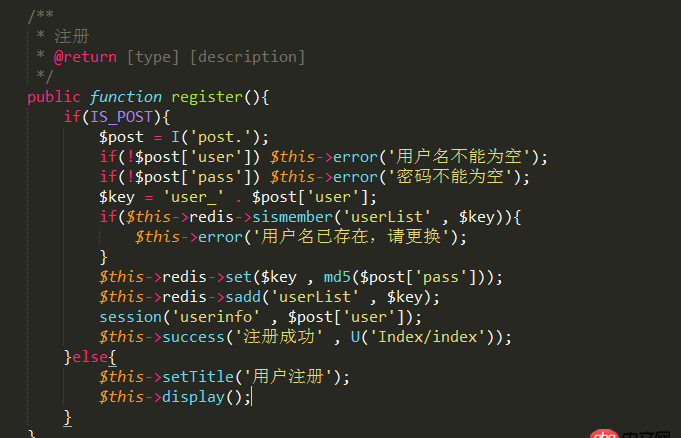
Task: Click the 'post.' string literal
Action: coord(235,137)
